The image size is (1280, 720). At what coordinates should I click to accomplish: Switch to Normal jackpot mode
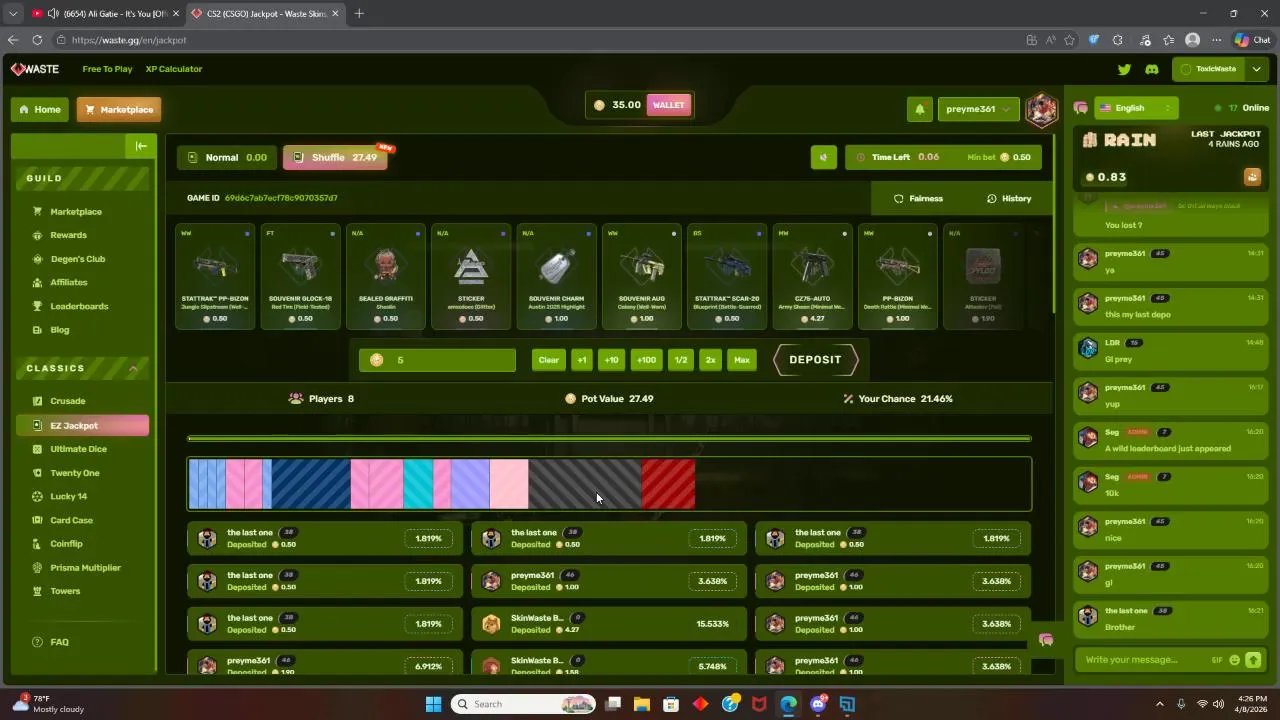click(227, 157)
